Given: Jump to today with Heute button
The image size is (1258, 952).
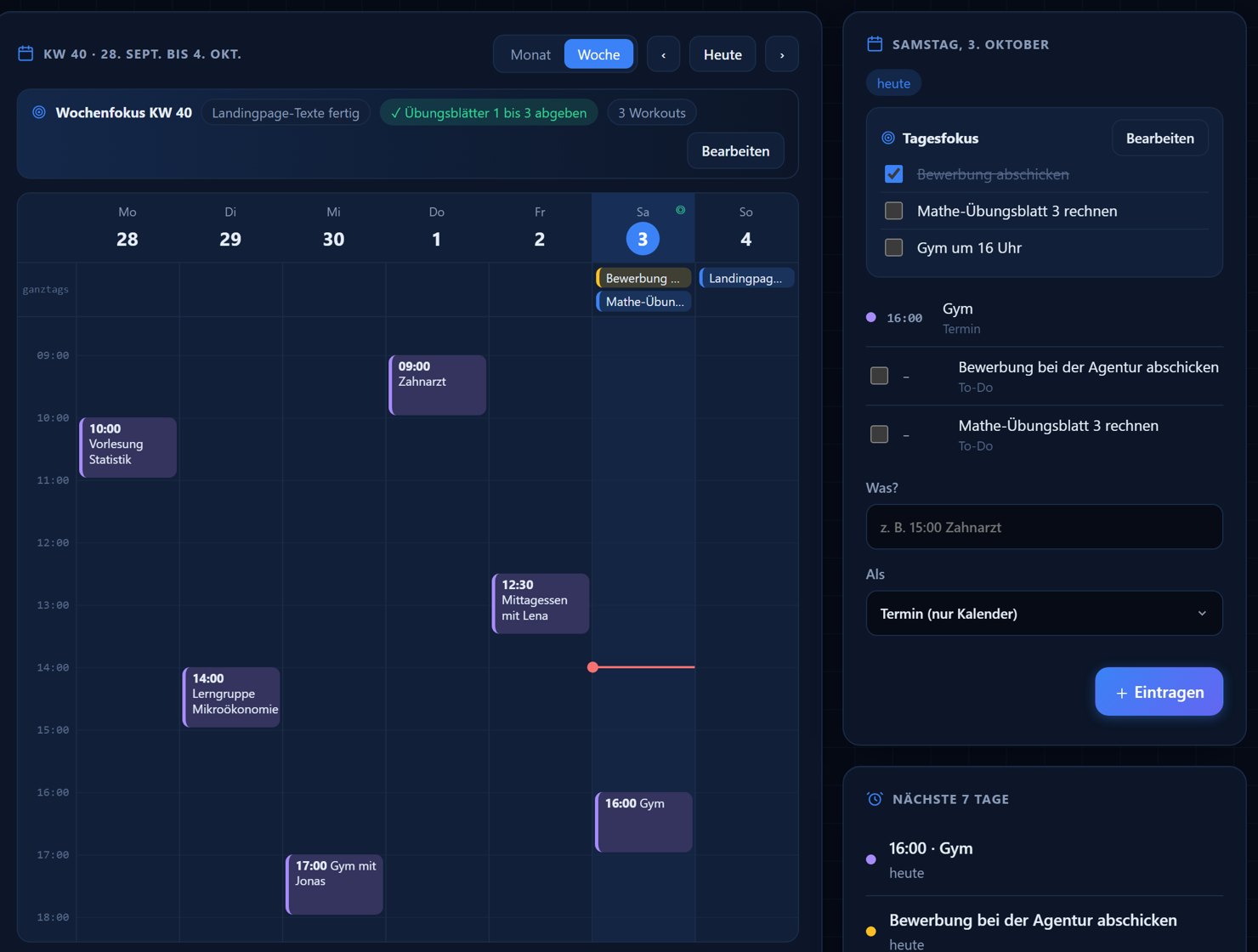Looking at the screenshot, I should (722, 54).
